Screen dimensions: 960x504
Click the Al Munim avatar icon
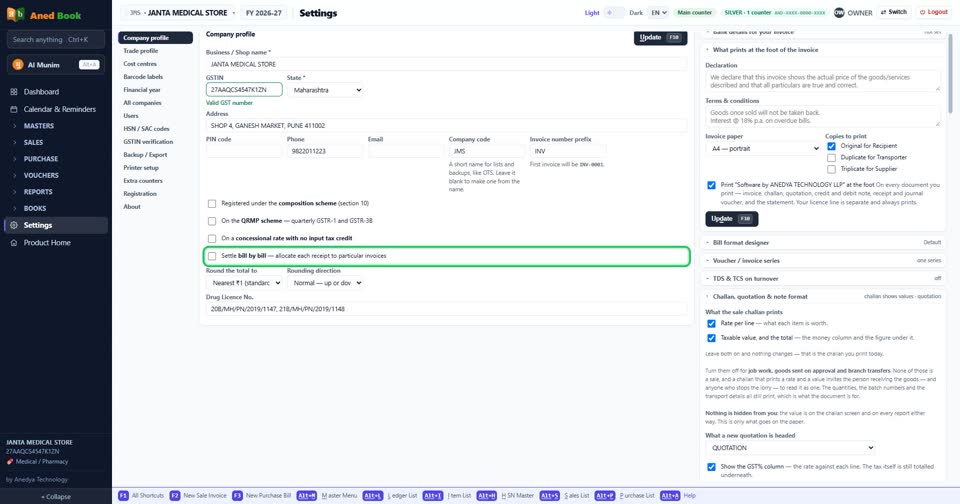tap(18, 64)
